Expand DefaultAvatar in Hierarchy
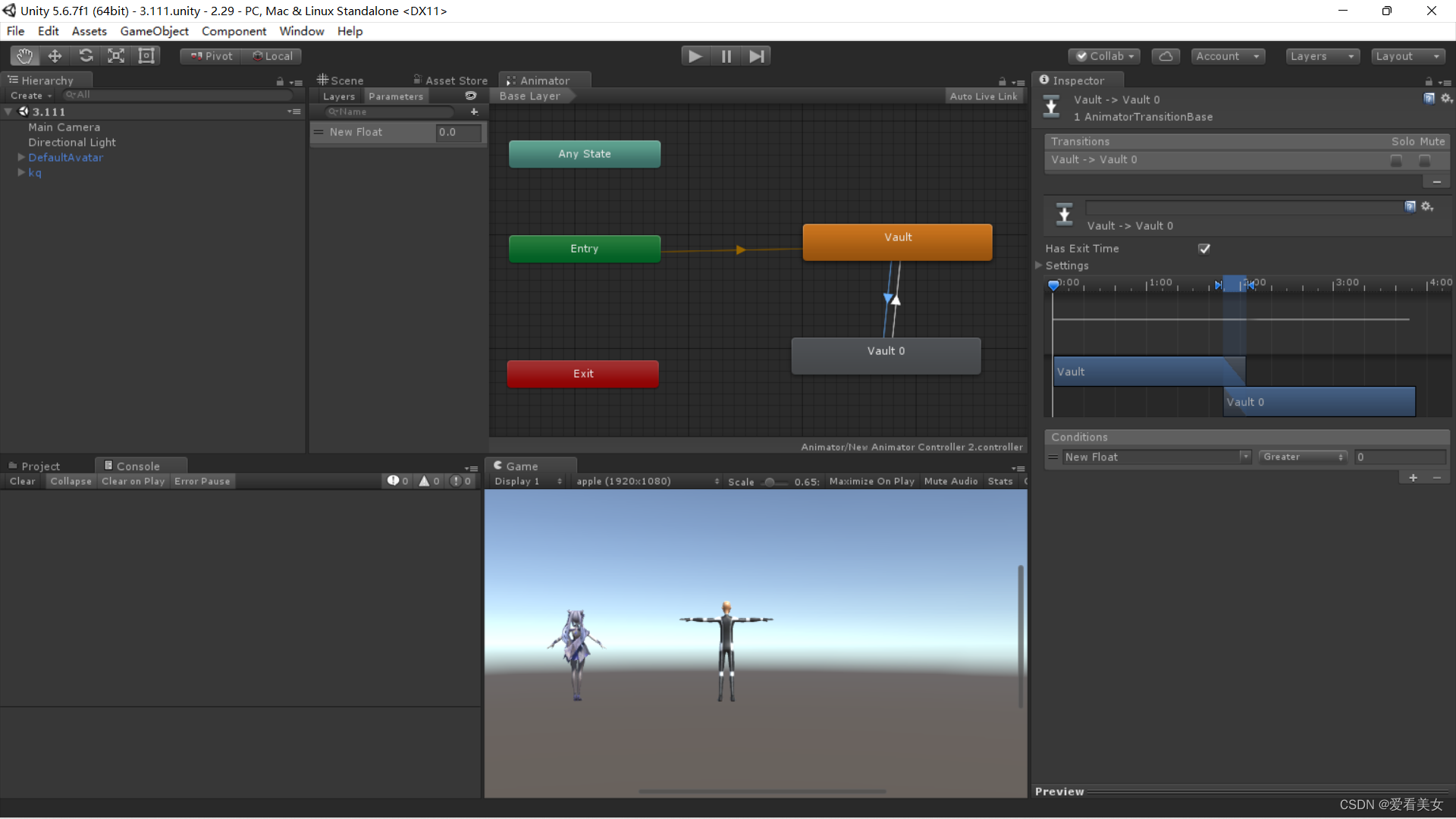 (x=21, y=158)
